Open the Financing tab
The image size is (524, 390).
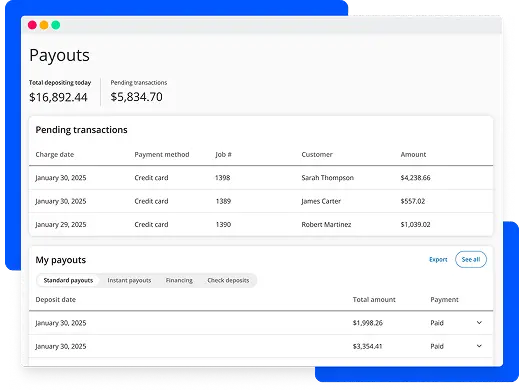[179, 280]
